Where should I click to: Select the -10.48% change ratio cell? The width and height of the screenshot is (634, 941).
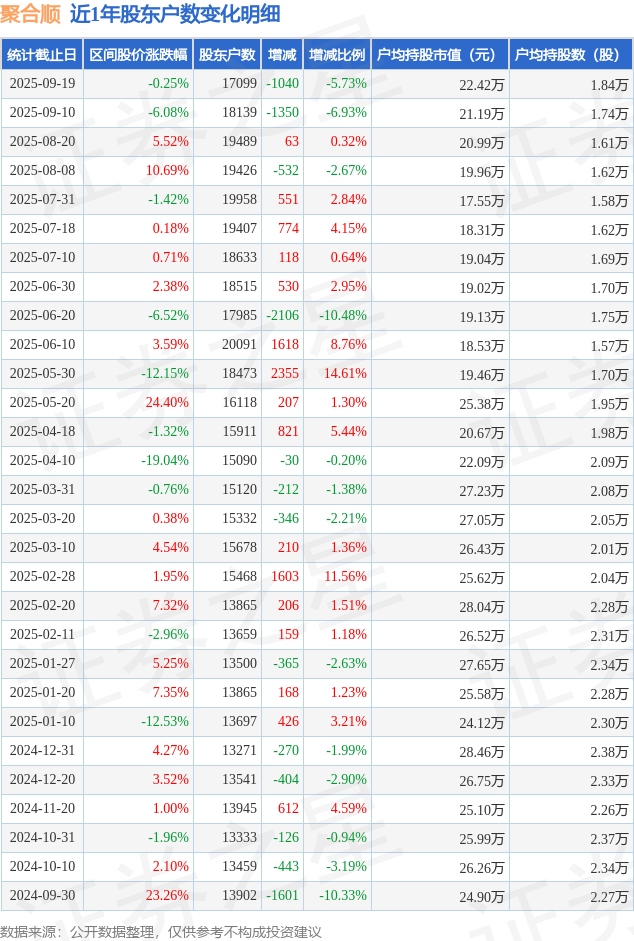click(x=343, y=316)
